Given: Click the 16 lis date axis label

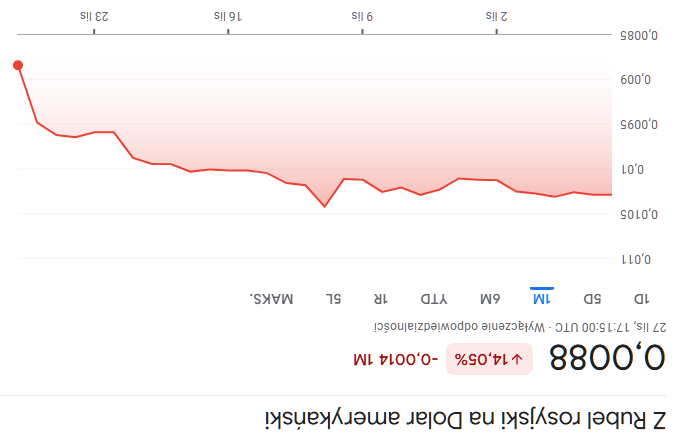Looking at the screenshot, I should (x=228, y=16).
